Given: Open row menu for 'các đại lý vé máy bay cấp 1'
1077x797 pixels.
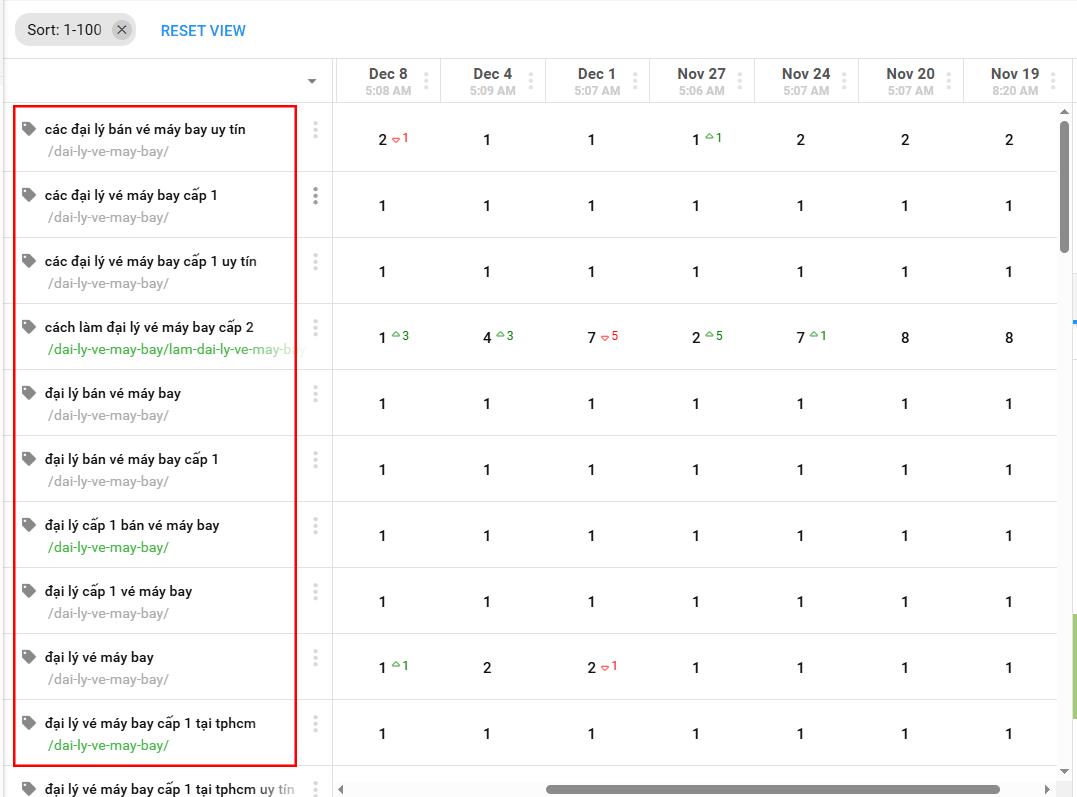Looking at the screenshot, I should [315, 196].
